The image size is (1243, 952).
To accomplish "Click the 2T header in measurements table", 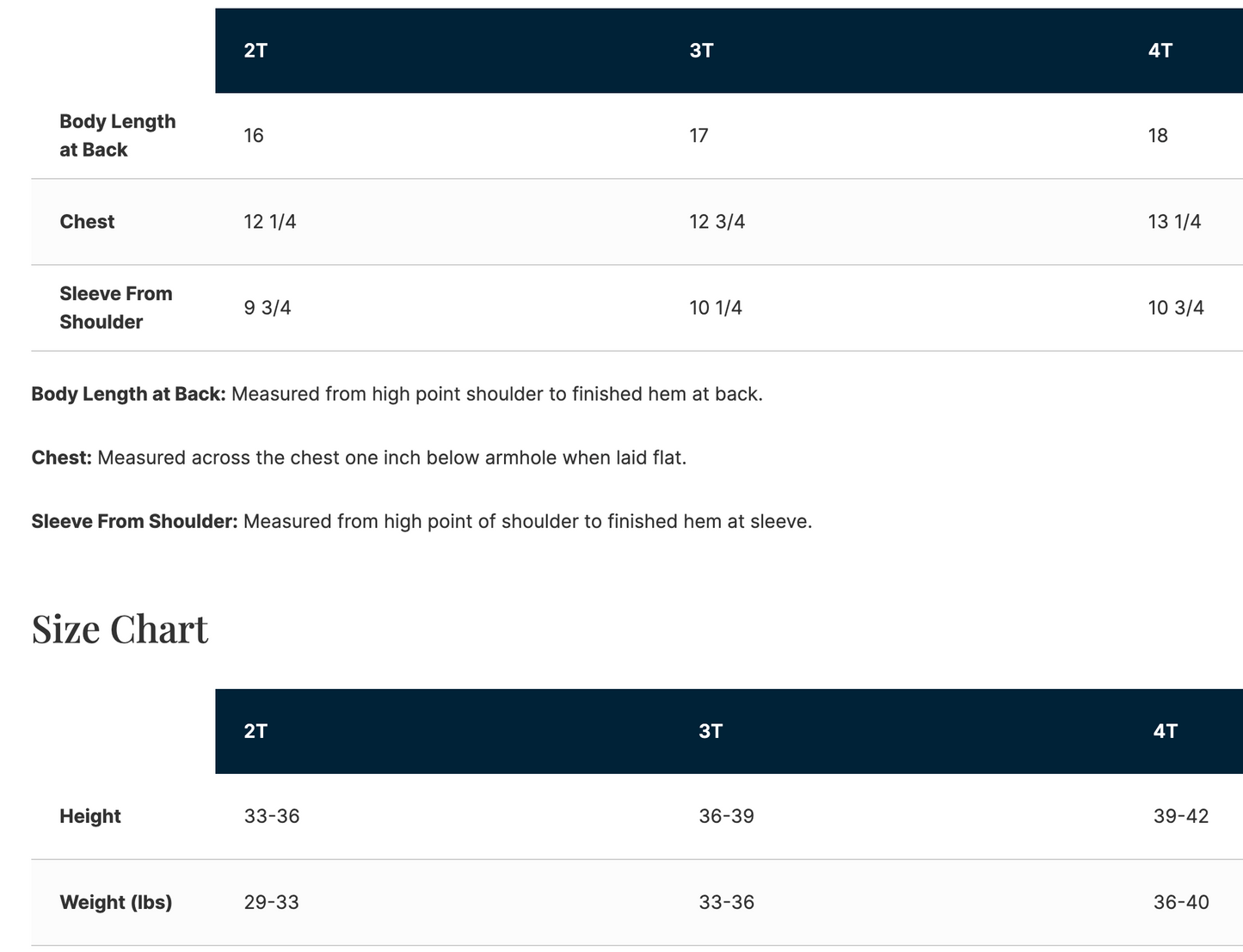I will tap(255, 51).
